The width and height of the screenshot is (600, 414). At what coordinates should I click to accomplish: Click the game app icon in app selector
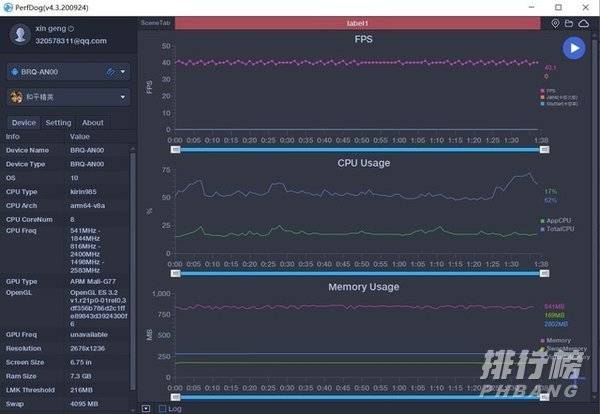(x=16, y=97)
